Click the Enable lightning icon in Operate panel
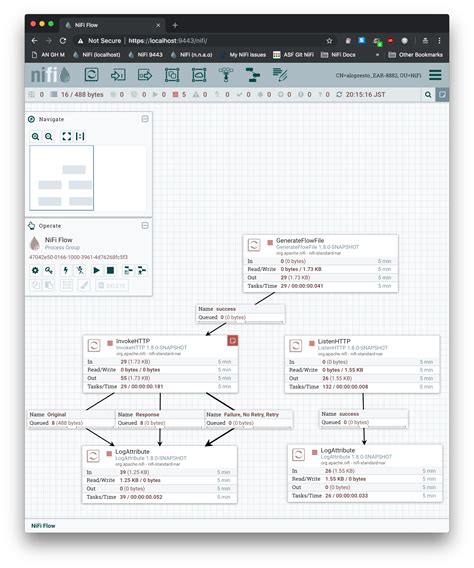The width and height of the screenshot is (474, 568). tap(66, 270)
